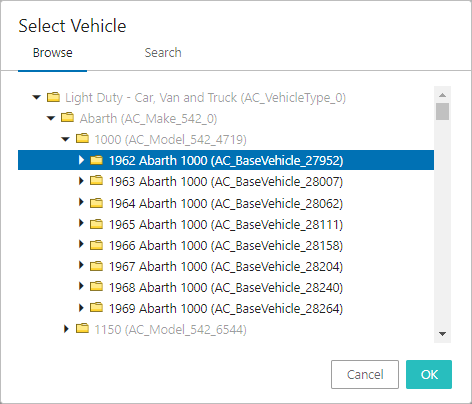Confirm selection with OK button
472x404 pixels.
click(x=429, y=374)
